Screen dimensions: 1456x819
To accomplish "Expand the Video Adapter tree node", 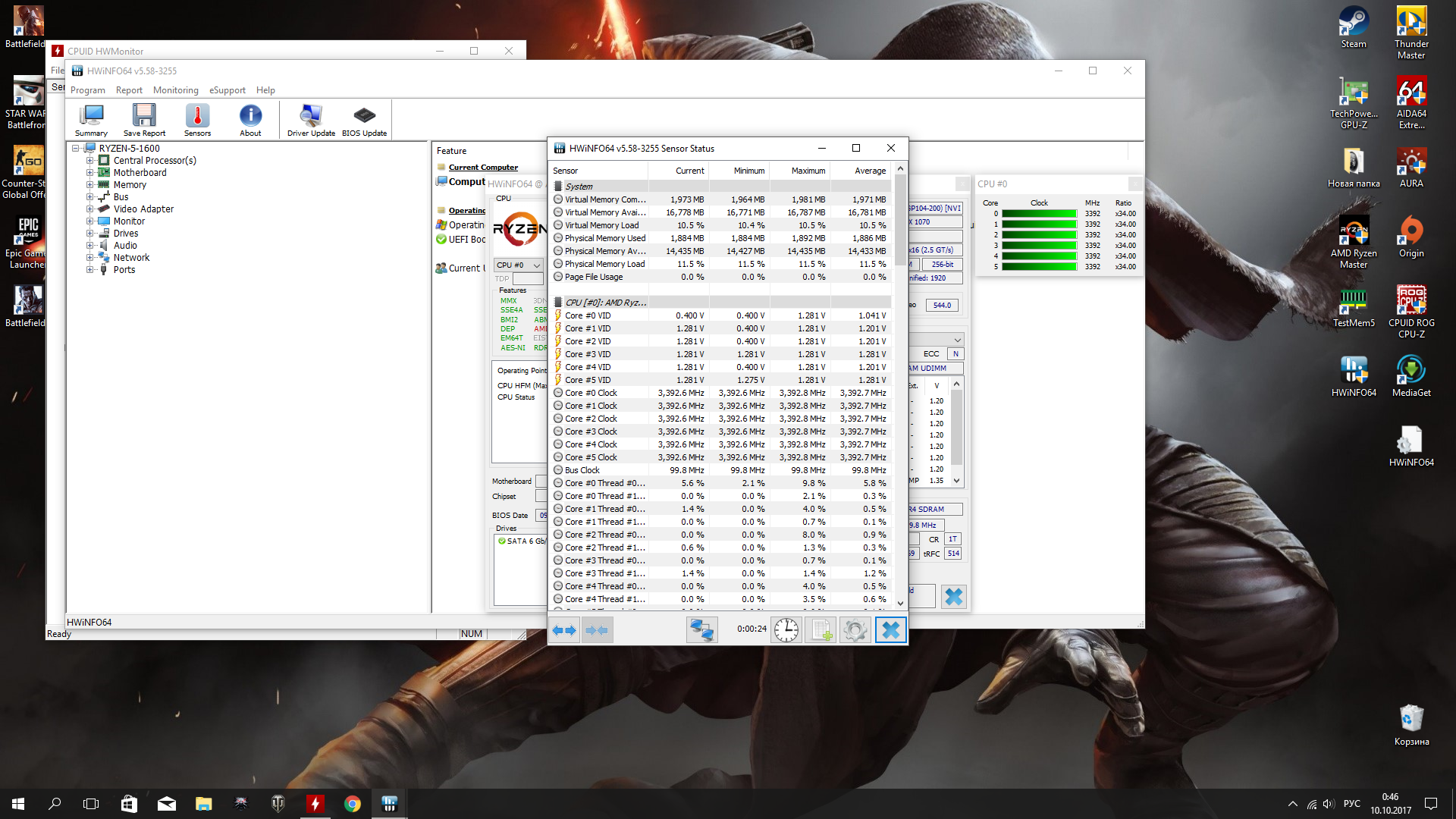I will coord(89,209).
